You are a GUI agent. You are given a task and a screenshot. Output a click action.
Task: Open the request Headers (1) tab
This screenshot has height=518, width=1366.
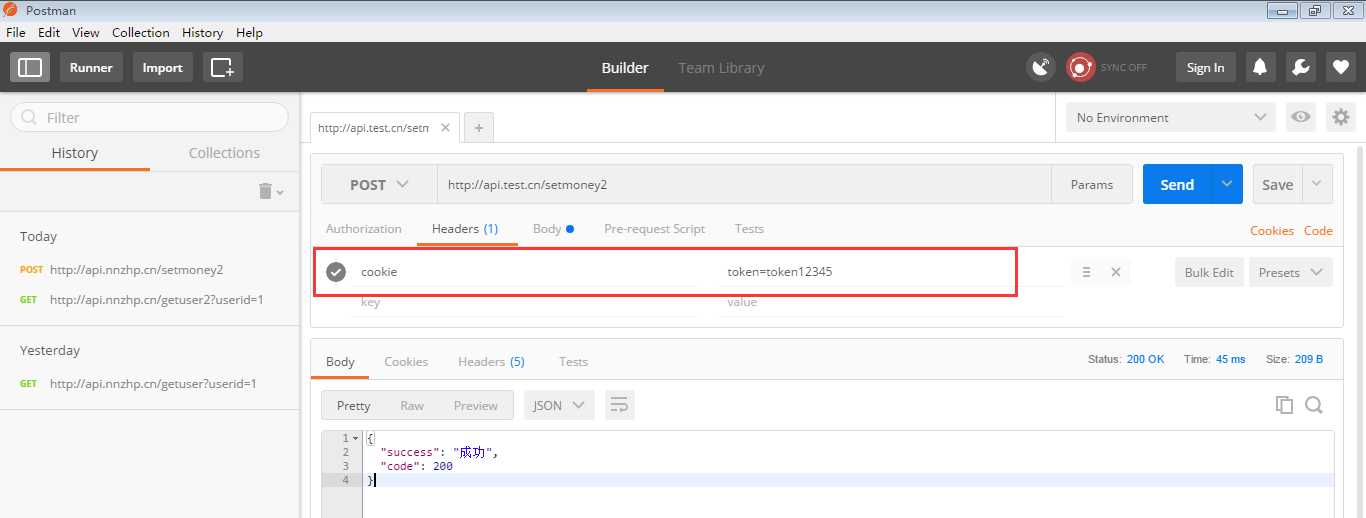tap(465, 229)
